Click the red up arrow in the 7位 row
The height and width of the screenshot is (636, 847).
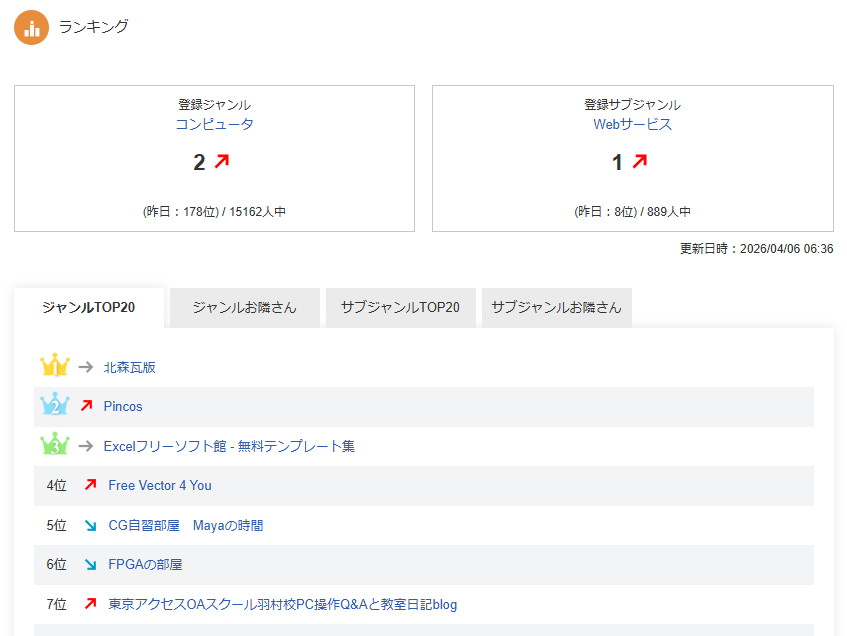point(90,603)
